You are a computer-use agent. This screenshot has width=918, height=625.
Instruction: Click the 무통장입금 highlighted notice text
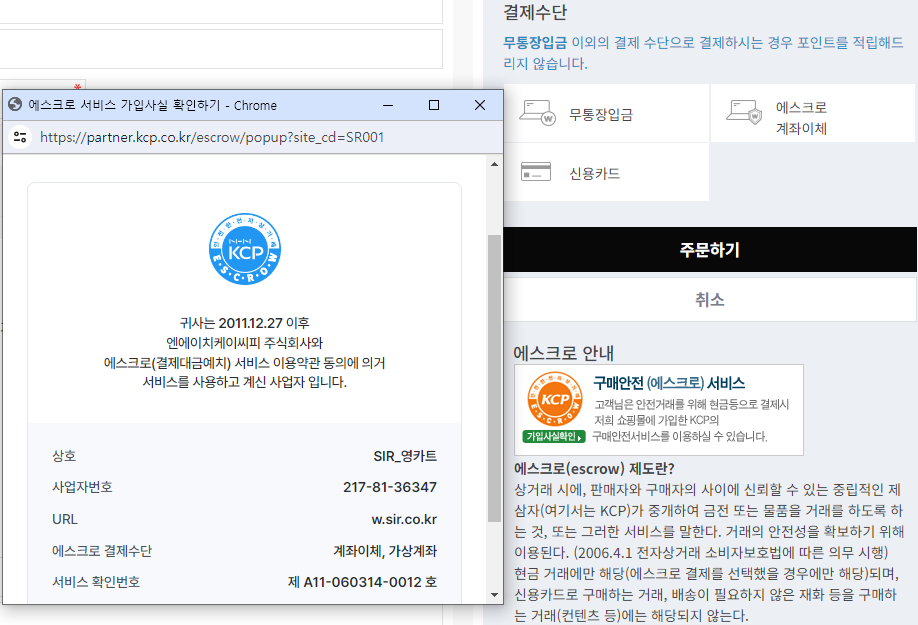pos(535,42)
